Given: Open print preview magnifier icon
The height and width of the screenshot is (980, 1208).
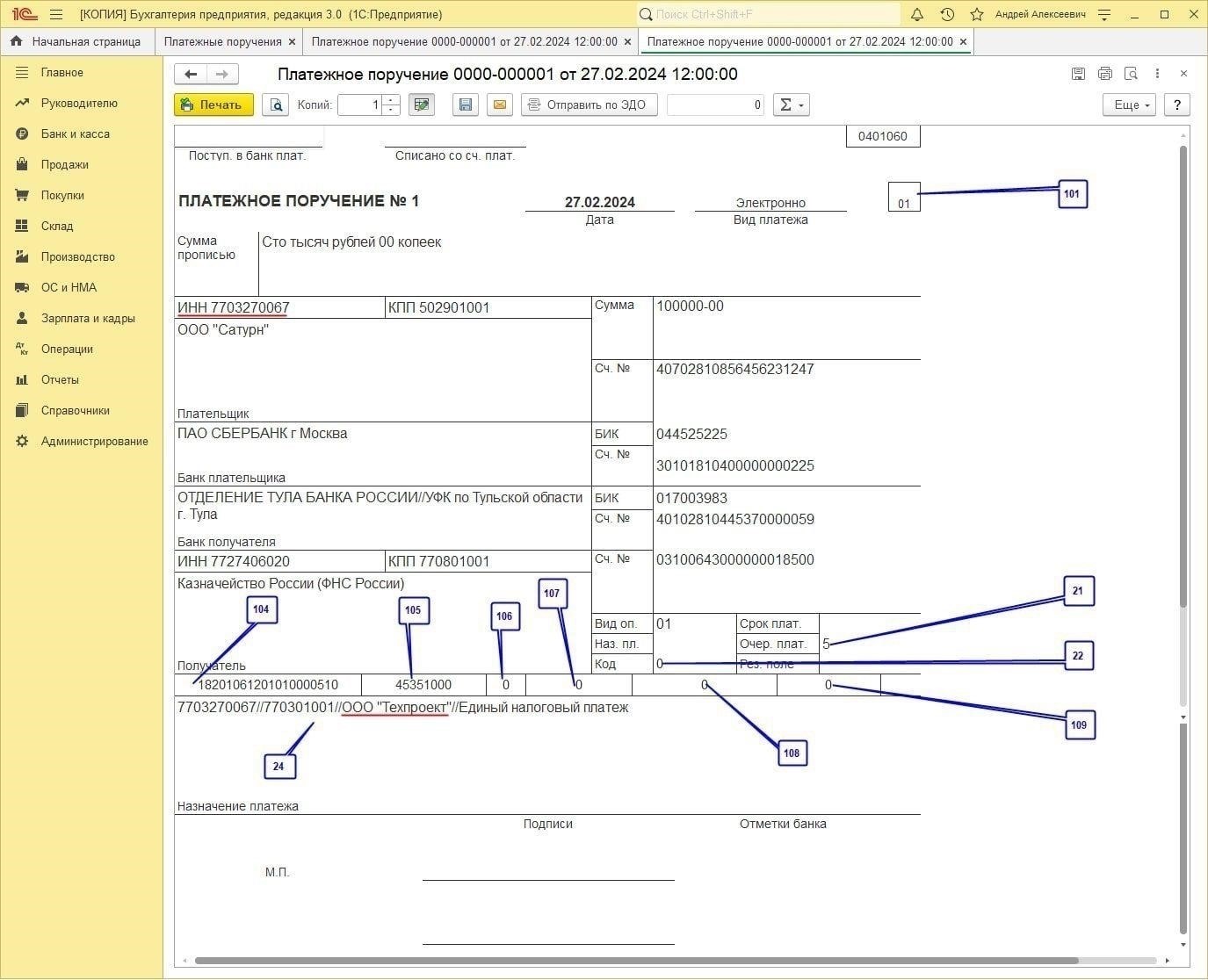Looking at the screenshot, I should coord(276,104).
